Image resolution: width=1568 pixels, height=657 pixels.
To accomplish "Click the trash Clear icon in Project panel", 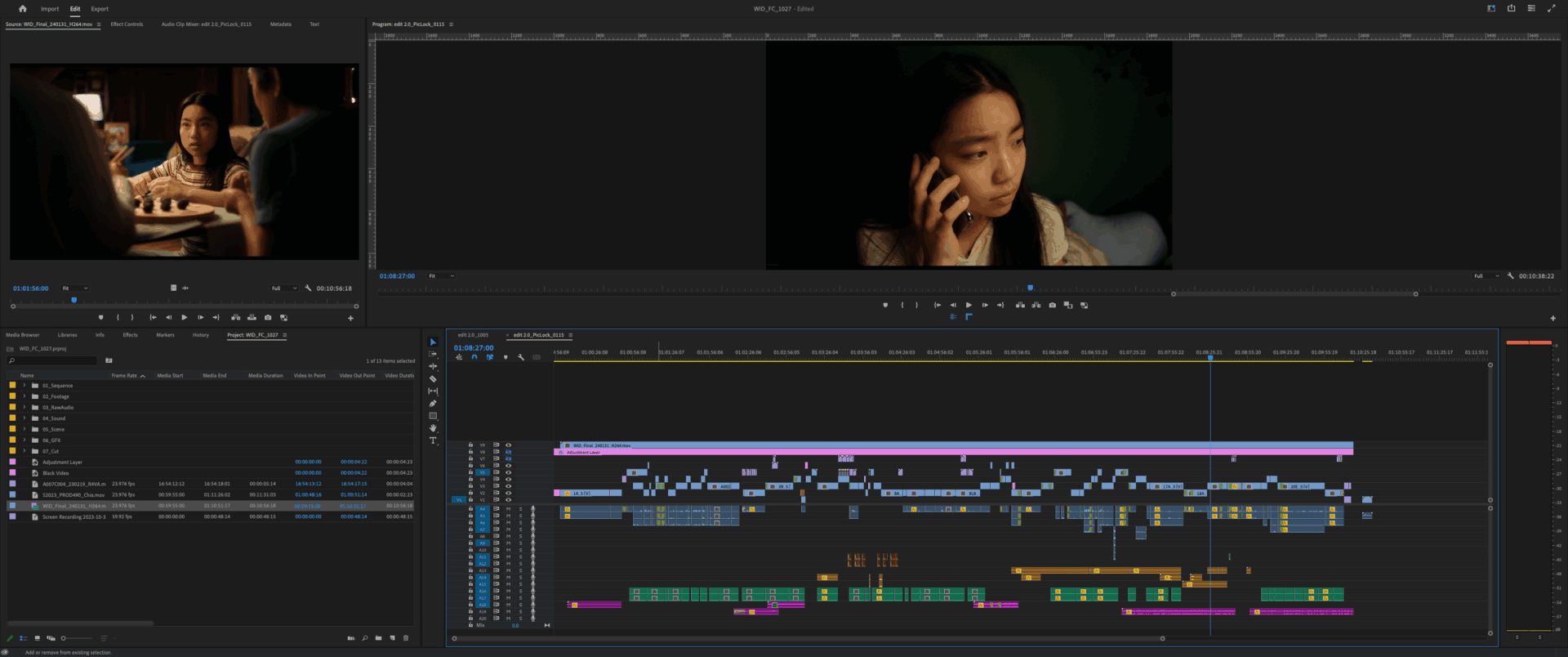I will [406, 638].
